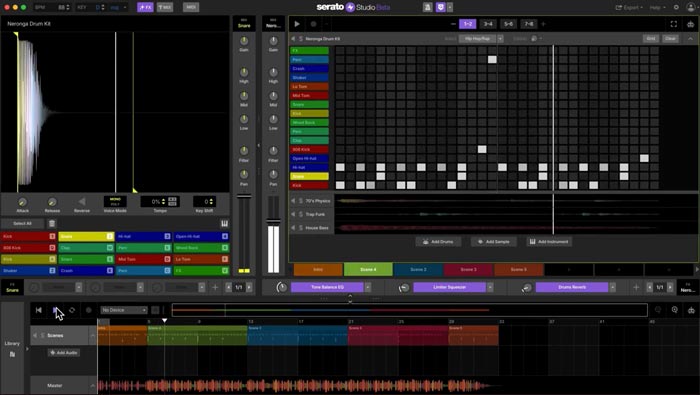Viewport: 700px width, 395px height.
Task: Toggle Mono/Poly voice mode
Action: pos(115,201)
